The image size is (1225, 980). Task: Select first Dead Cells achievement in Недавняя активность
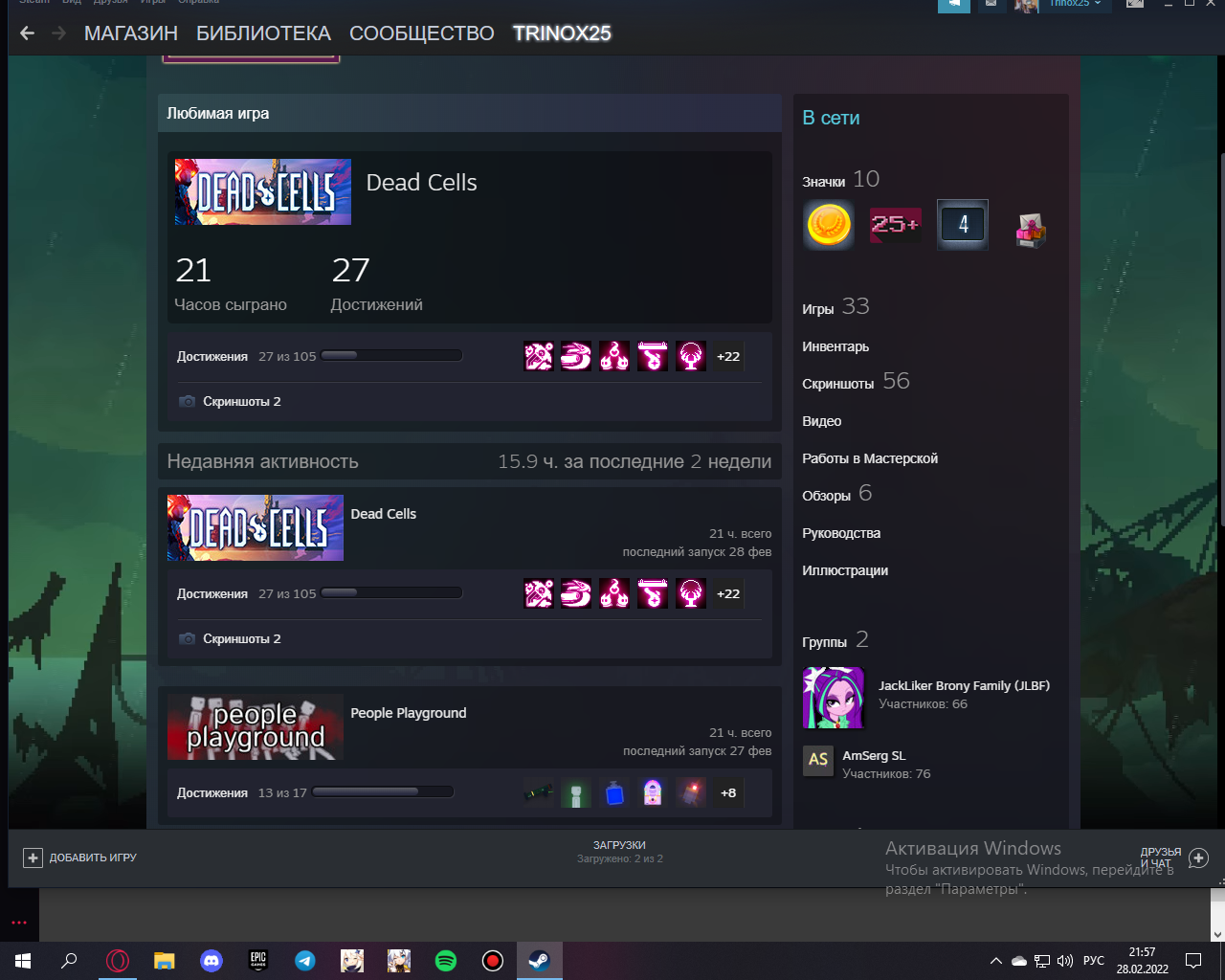pos(539,593)
